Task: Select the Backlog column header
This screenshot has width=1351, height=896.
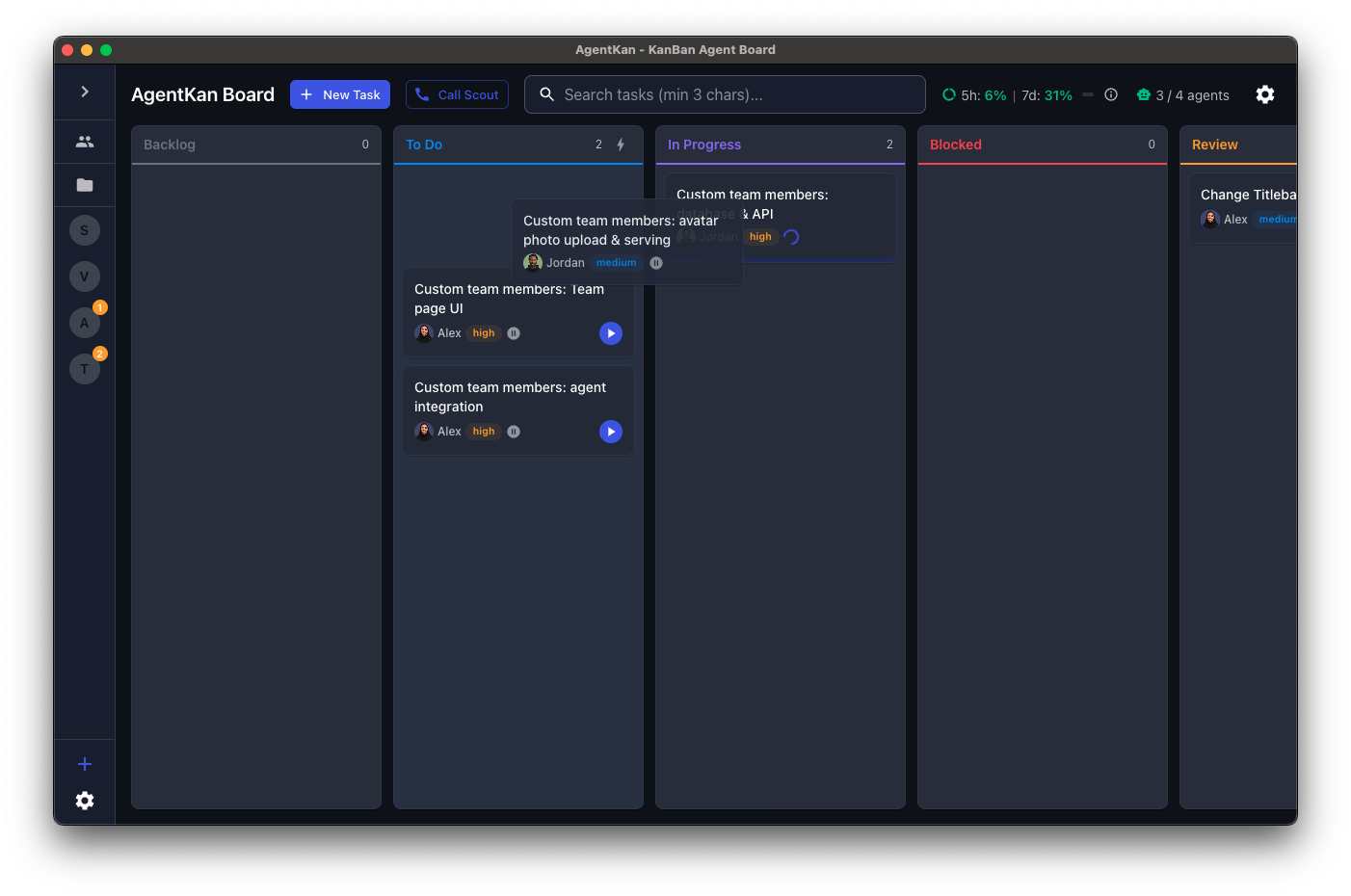Action: click(x=170, y=144)
